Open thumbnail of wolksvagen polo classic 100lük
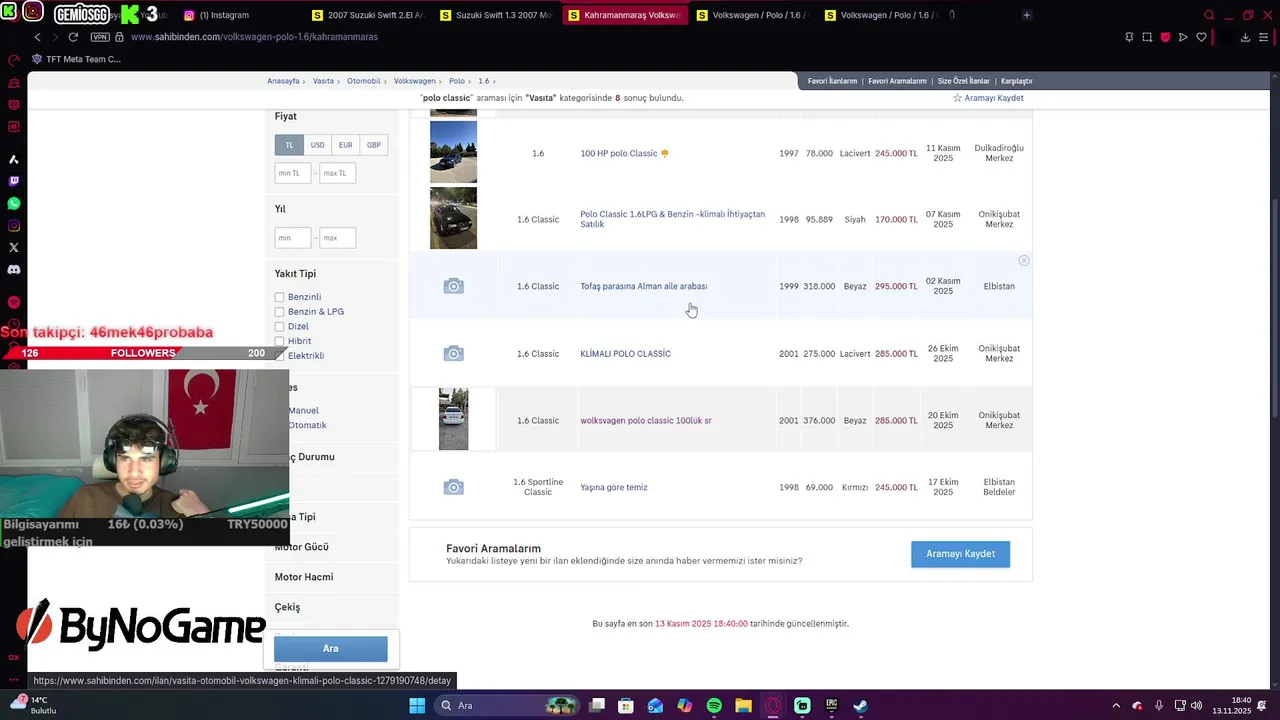Viewport: 1280px width, 720px height. point(453,419)
